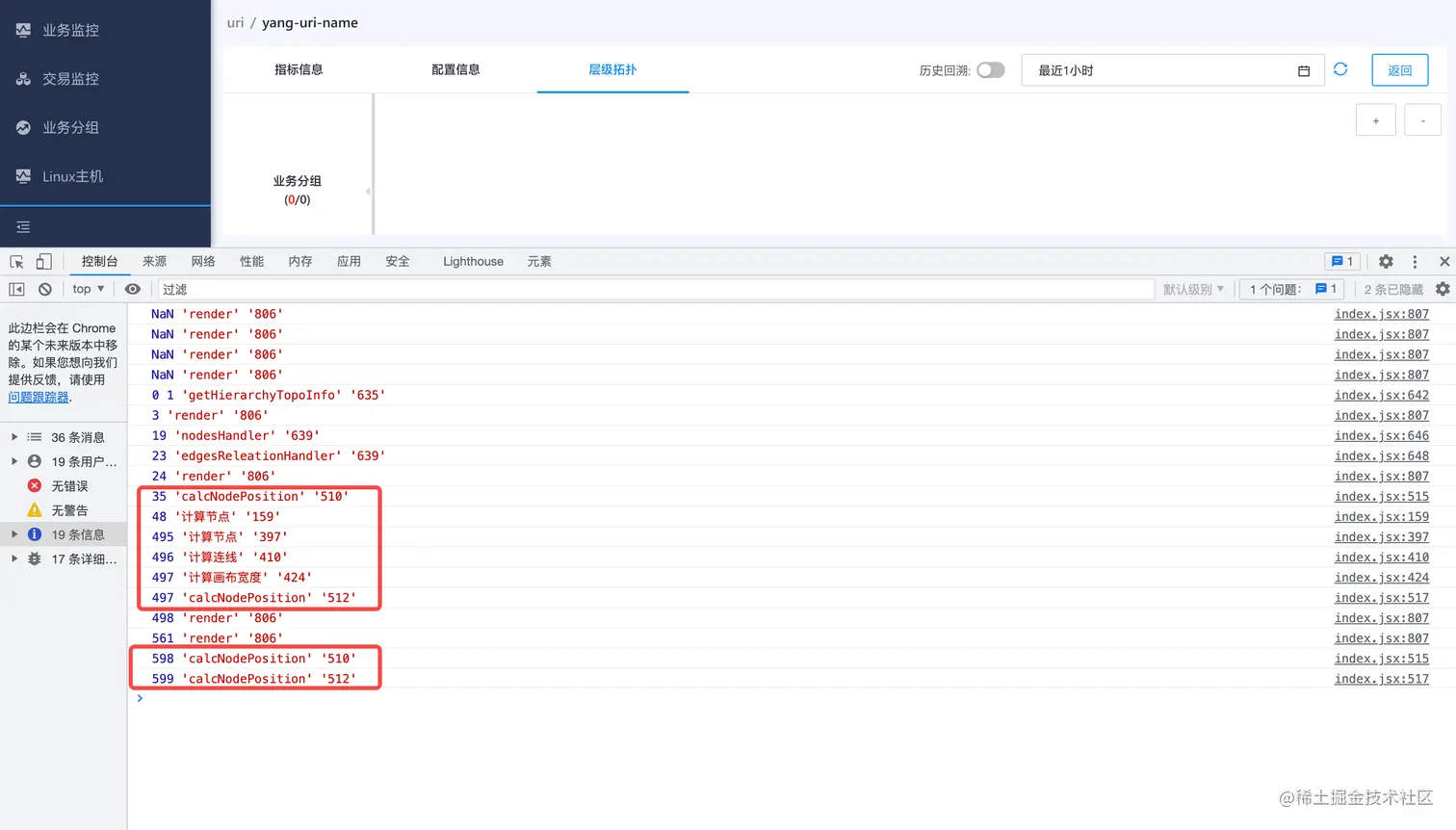The height and width of the screenshot is (830, 1456).
Task: Click the eye icon for live expressions
Action: point(133,289)
